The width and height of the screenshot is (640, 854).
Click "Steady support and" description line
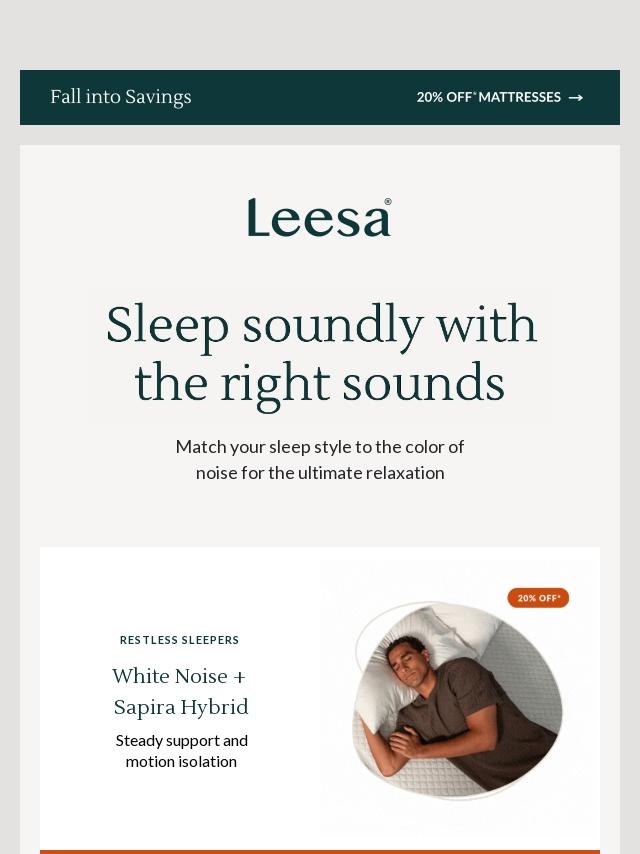tap(181, 741)
